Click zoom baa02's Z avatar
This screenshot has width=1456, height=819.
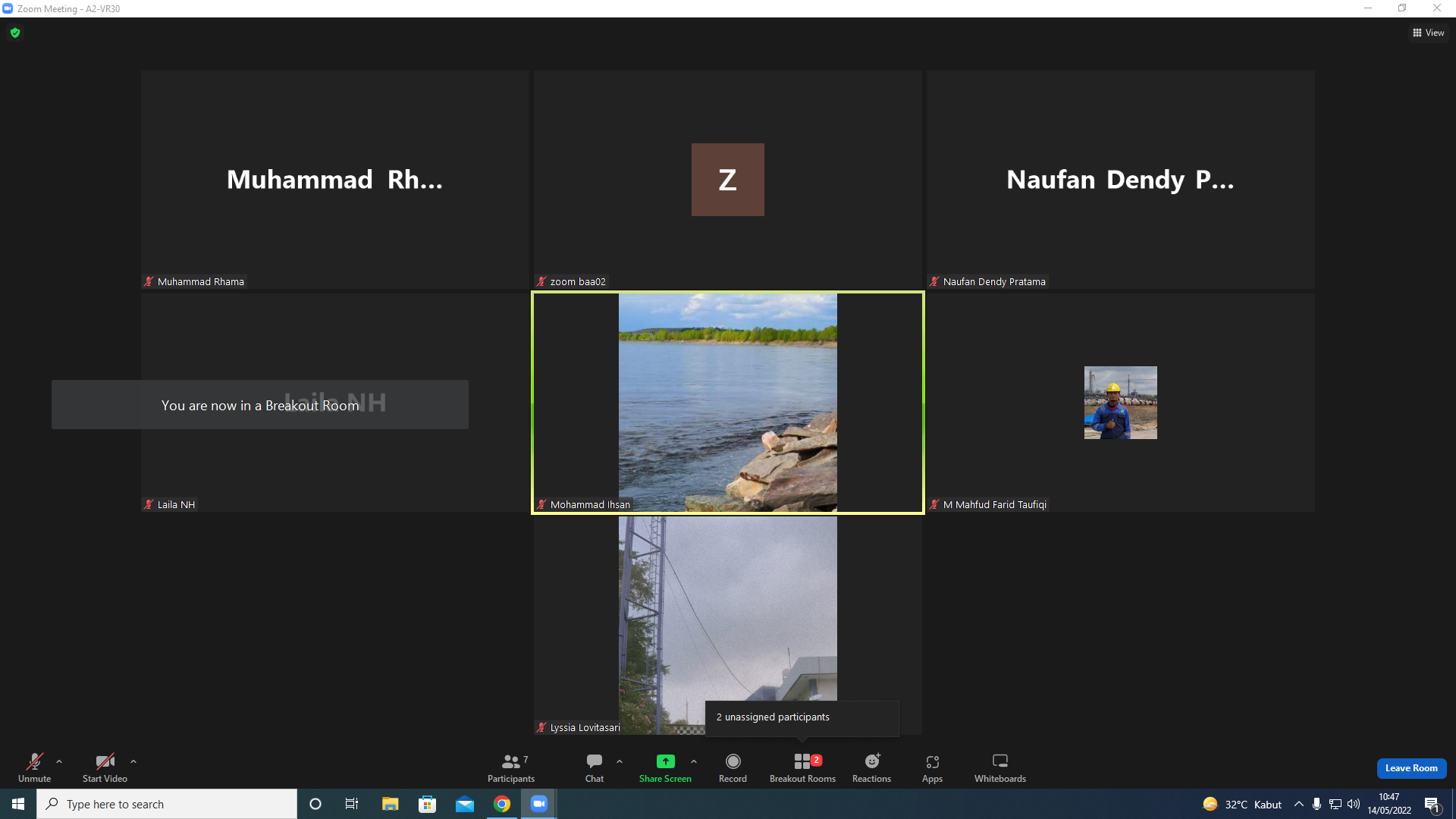point(728,180)
